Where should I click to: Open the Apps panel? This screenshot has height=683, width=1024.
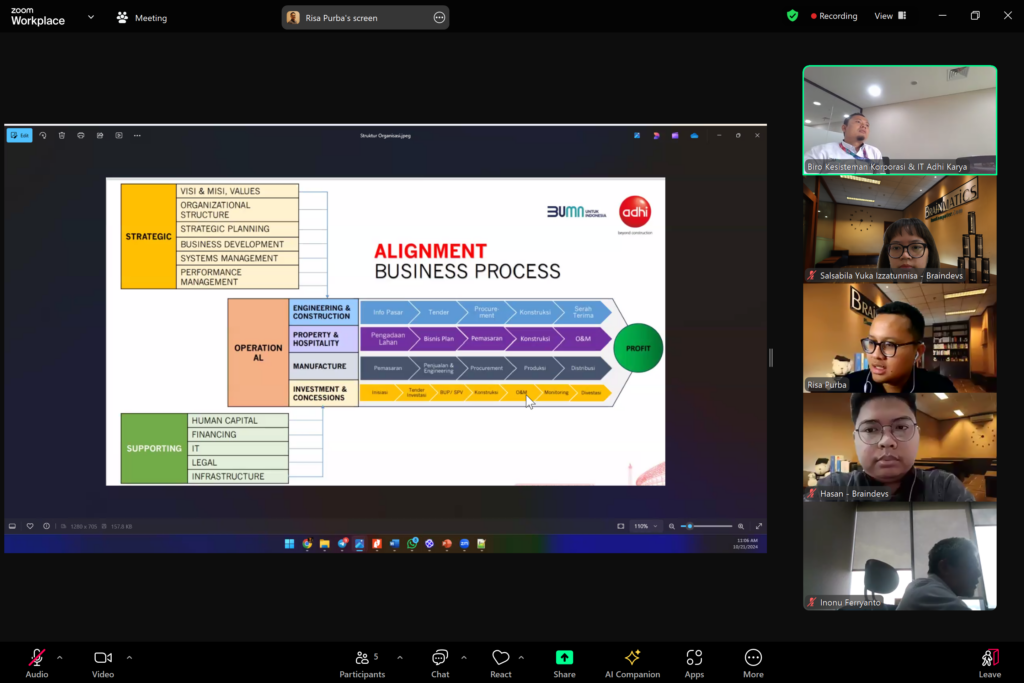coord(694,659)
